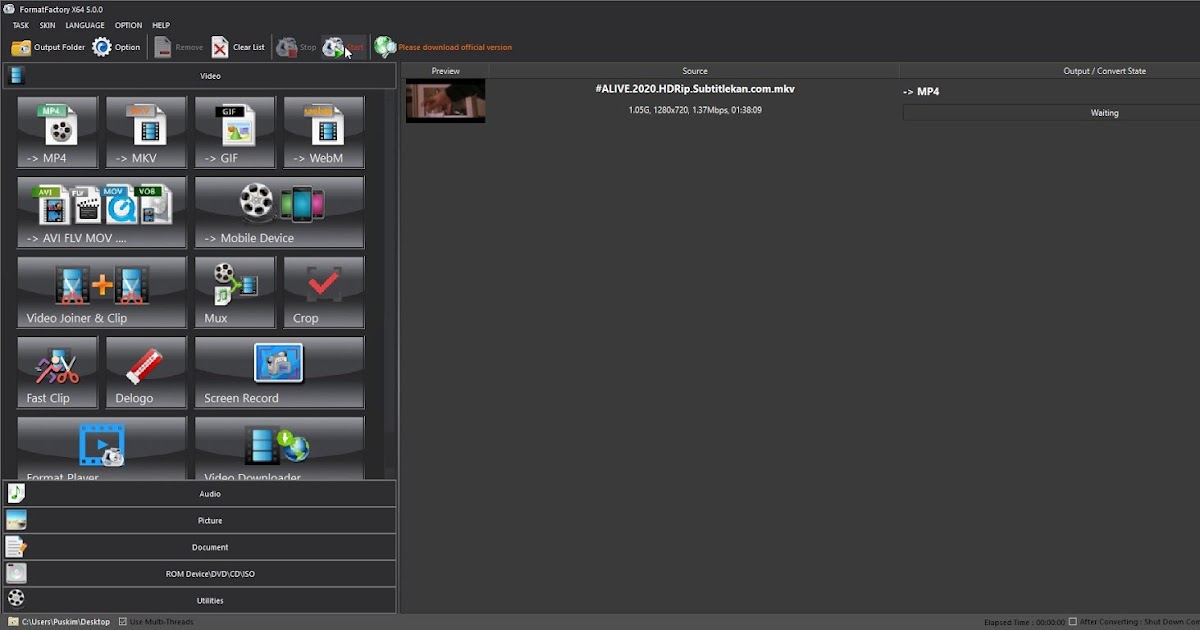The height and width of the screenshot is (630, 1200).
Task: Click the file info '1.05G, 1280x720' text
Action: (x=695, y=110)
